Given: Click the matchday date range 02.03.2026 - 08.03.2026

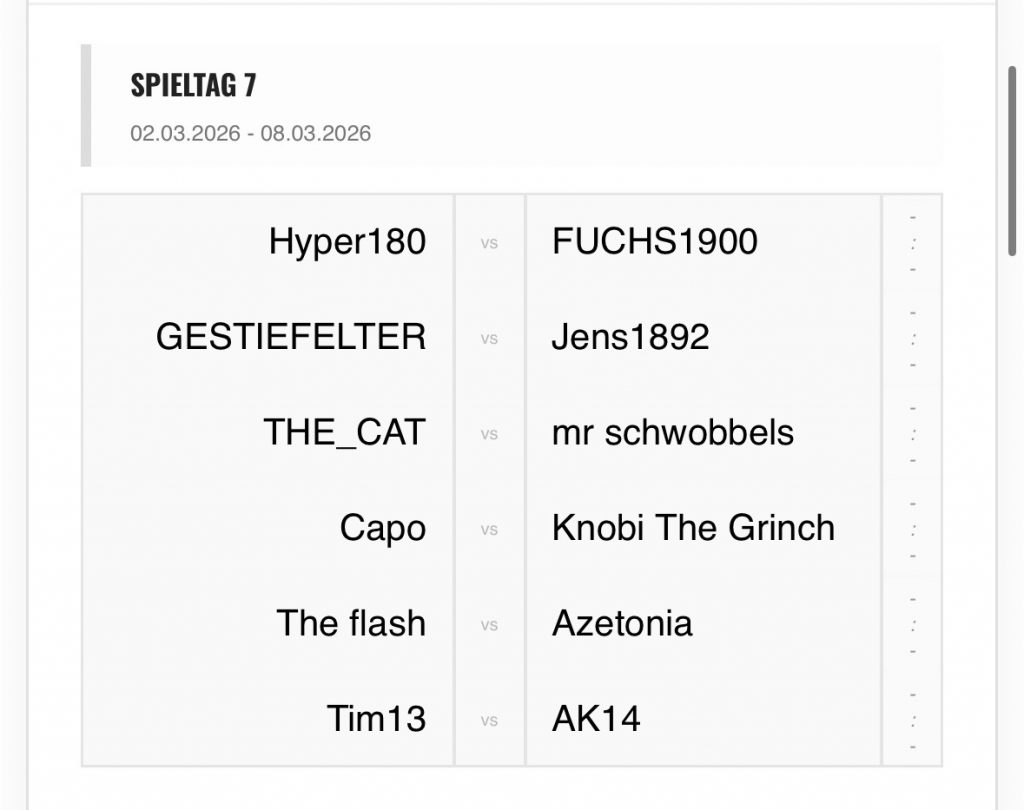Looking at the screenshot, I should click(x=250, y=133).
